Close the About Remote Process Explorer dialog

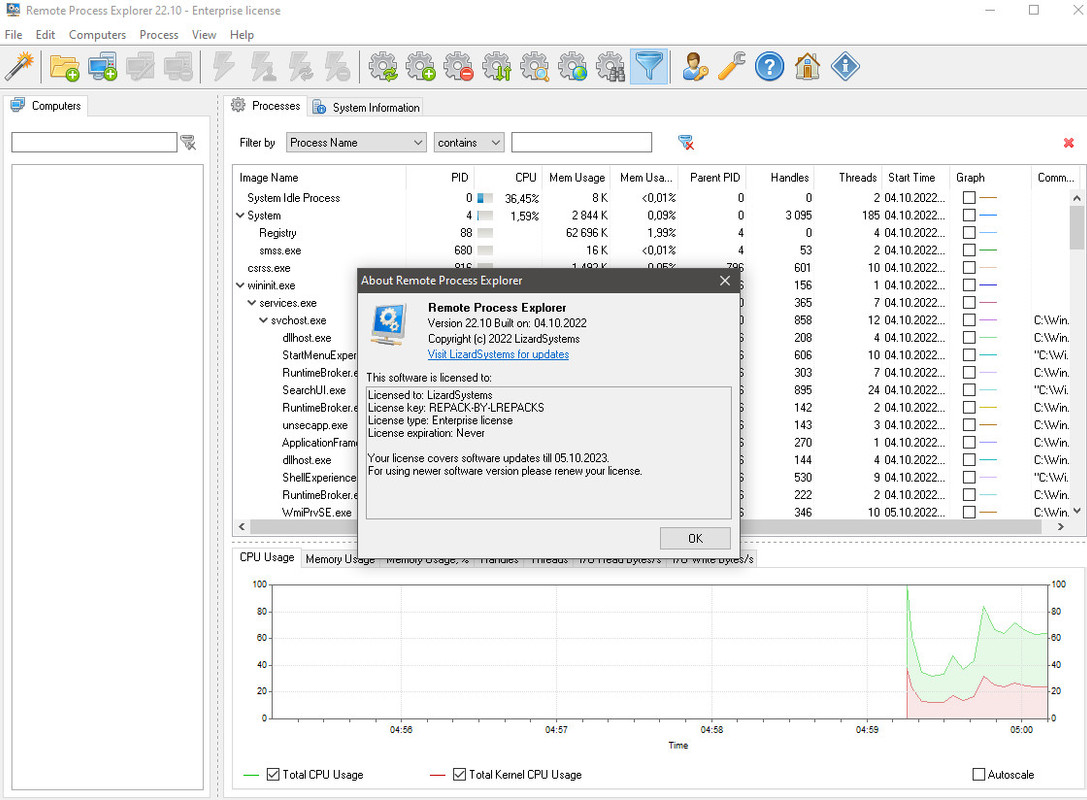724,280
